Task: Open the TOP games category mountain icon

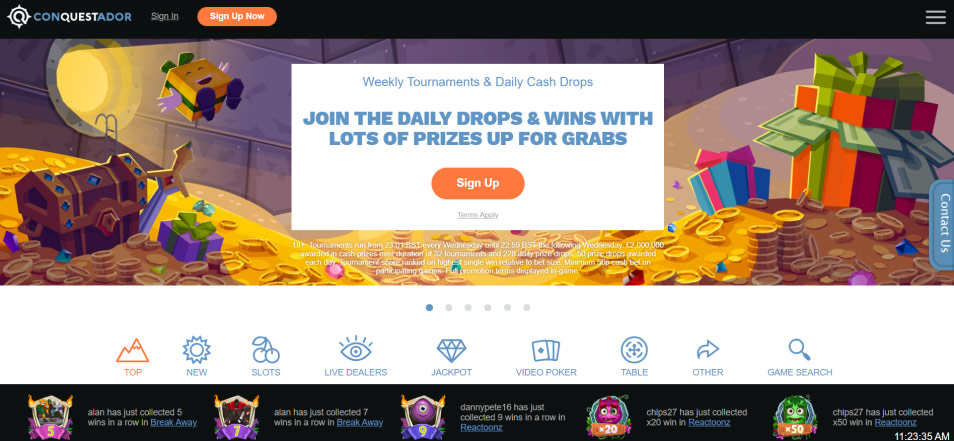Action: click(x=133, y=350)
